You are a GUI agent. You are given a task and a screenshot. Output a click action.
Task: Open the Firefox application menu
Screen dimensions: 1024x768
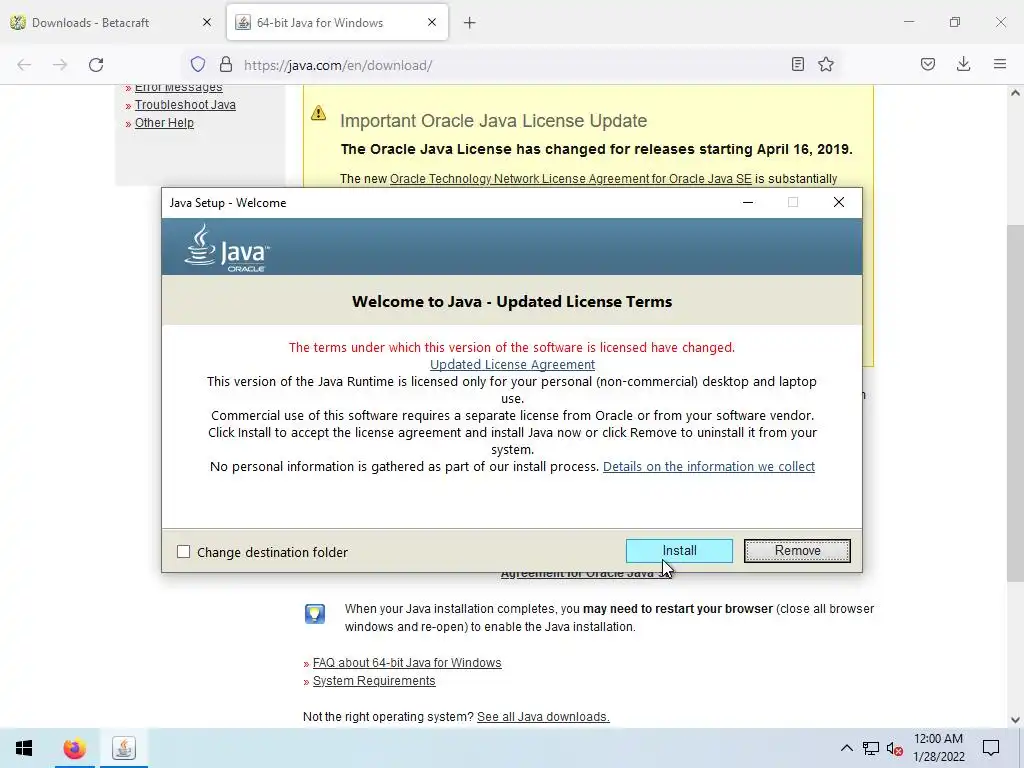[x=1000, y=64]
